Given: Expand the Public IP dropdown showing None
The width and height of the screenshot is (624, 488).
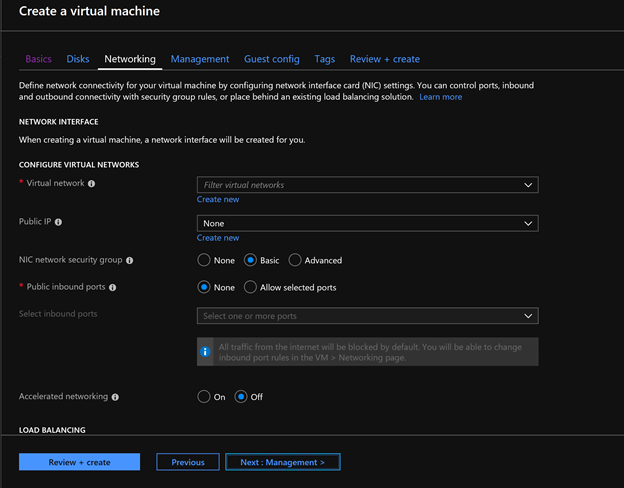Looking at the screenshot, I should 368,223.
